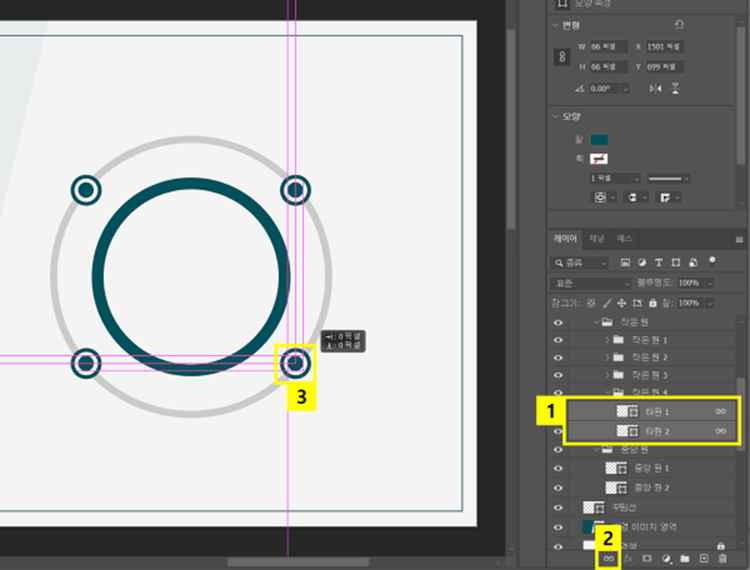Click the X position input field
Viewport: 750px width, 570px height.
(664, 47)
